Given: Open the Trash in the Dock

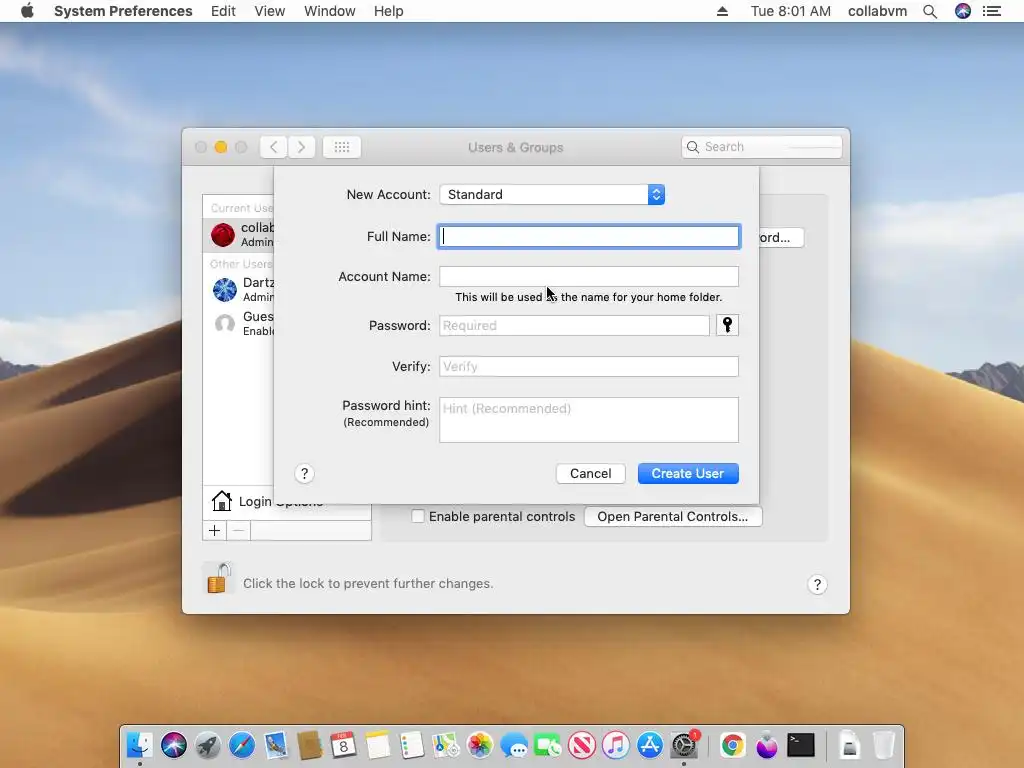Looking at the screenshot, I should [884, 745].
